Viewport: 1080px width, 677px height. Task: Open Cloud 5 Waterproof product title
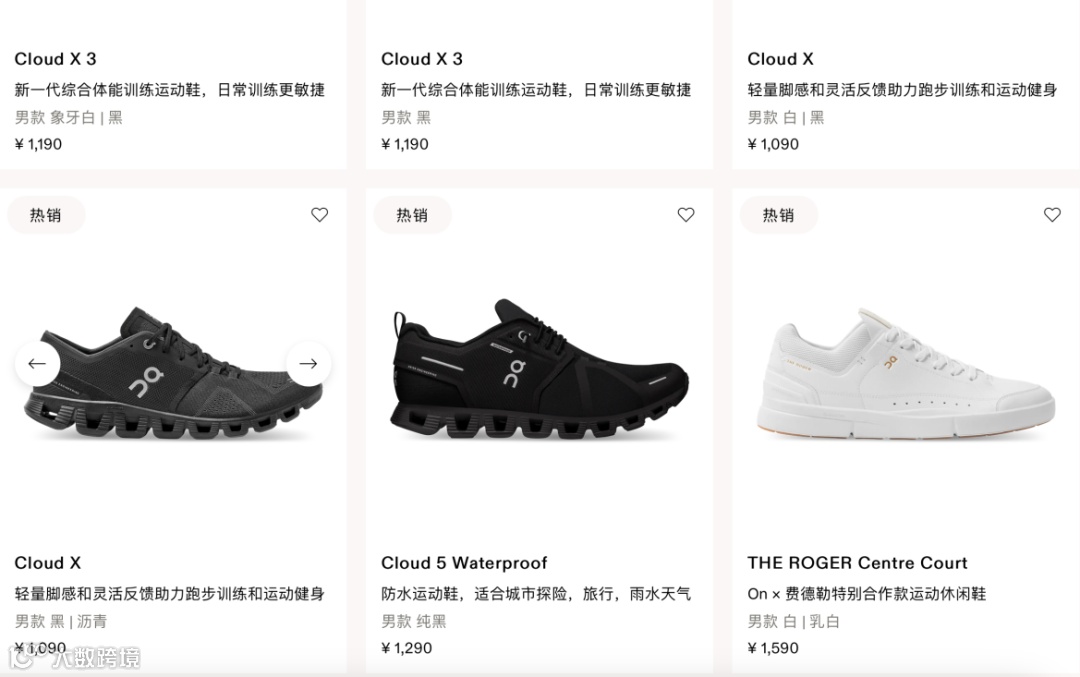[464, 563]
